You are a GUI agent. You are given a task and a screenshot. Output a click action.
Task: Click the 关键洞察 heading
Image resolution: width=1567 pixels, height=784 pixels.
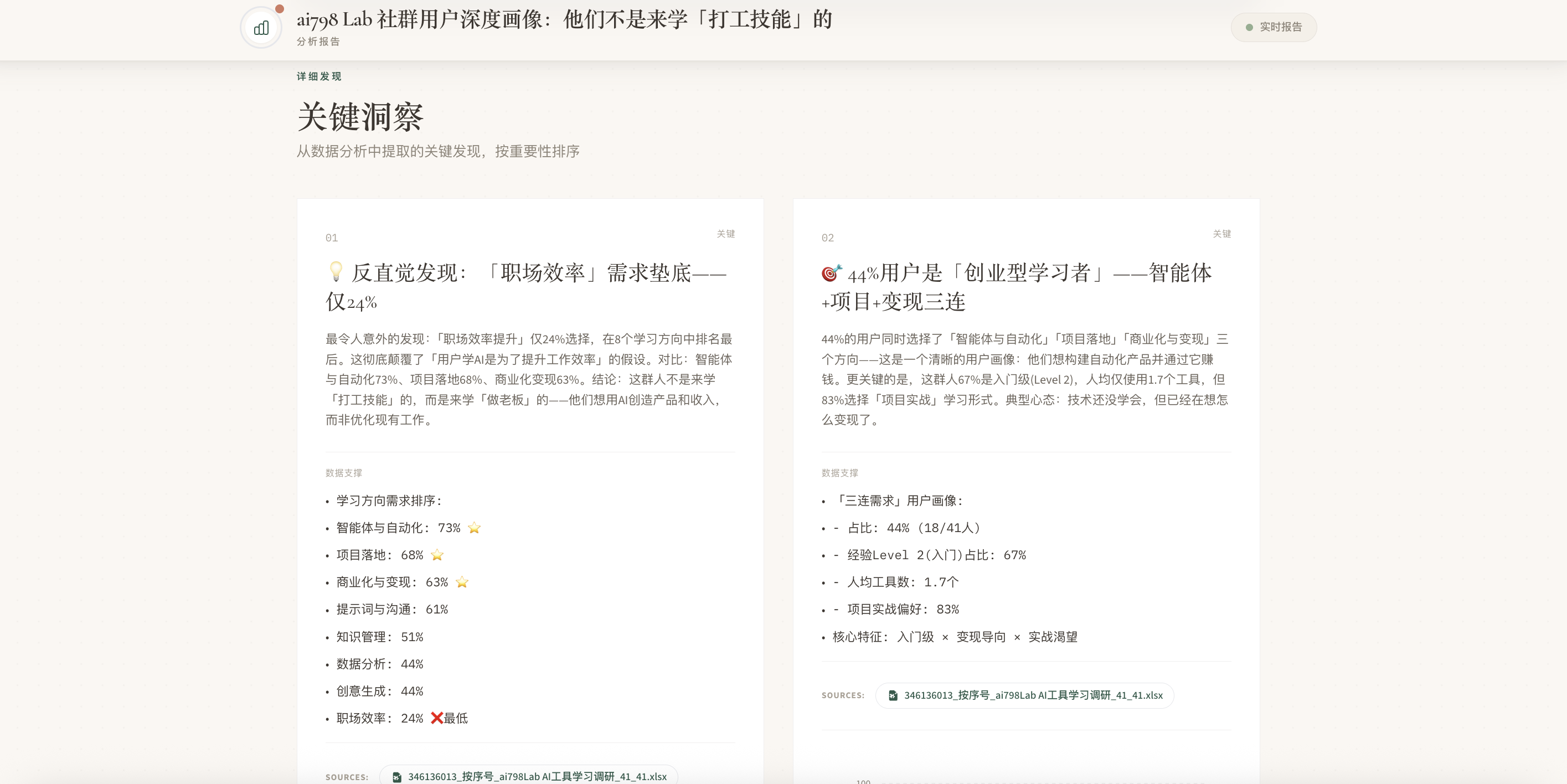click(x=360, y=116)
